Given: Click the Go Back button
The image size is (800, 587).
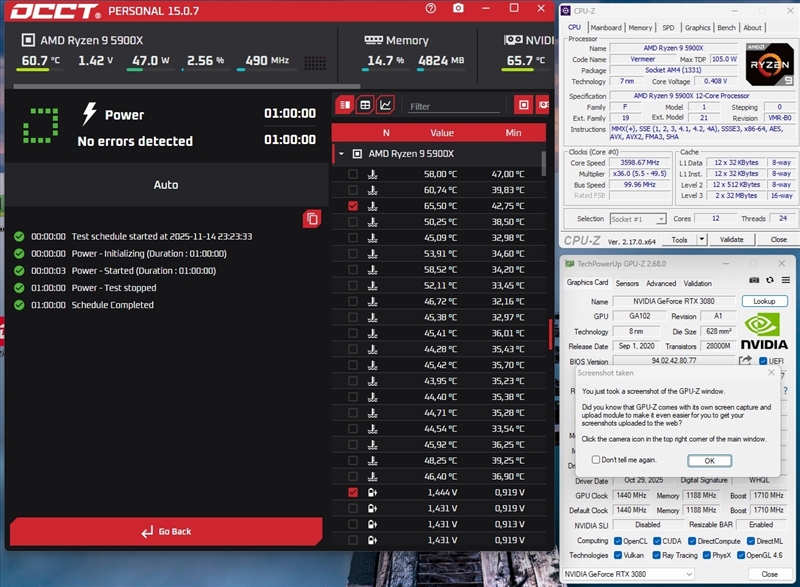Looking at the screenshot, I should point(166,531).
